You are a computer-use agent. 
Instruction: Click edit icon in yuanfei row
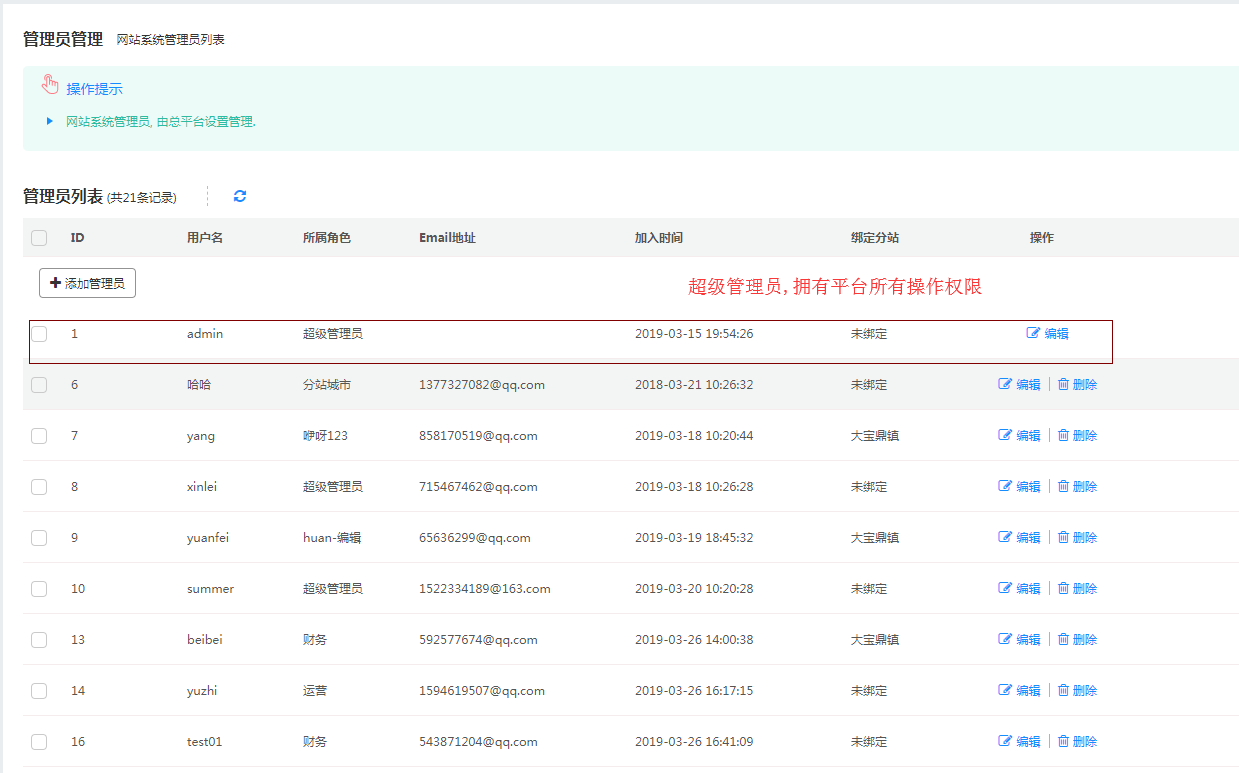(x=1005, y=538)
